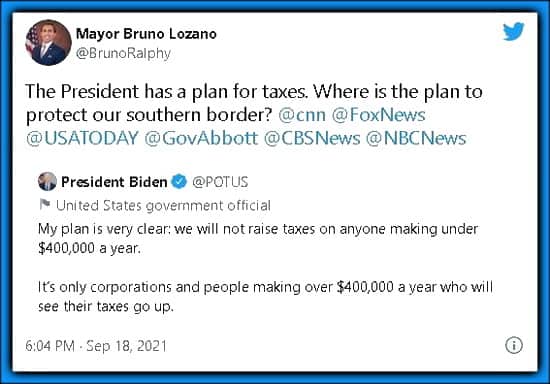
Task: Open President Biden's small avatar
Action: pyautogui.click(x=47, y=181)
